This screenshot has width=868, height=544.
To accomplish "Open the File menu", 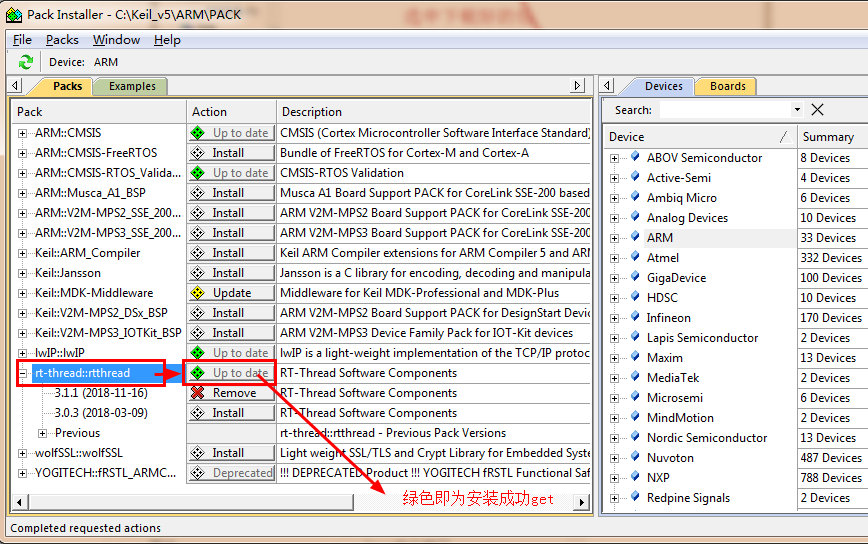I will [x=22, y=40].
